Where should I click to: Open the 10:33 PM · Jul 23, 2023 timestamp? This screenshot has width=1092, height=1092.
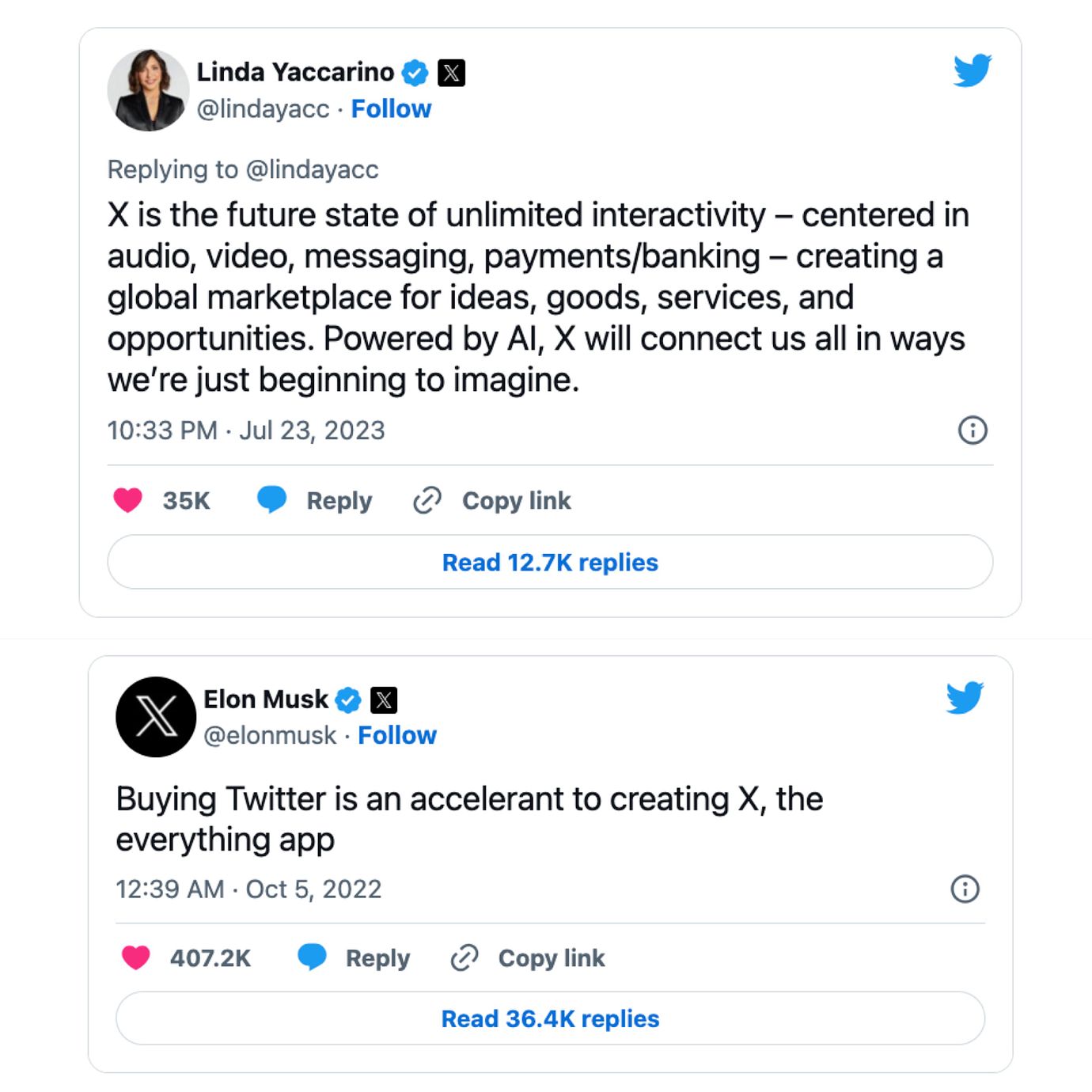pyautogui.click(x=246, y=430)
